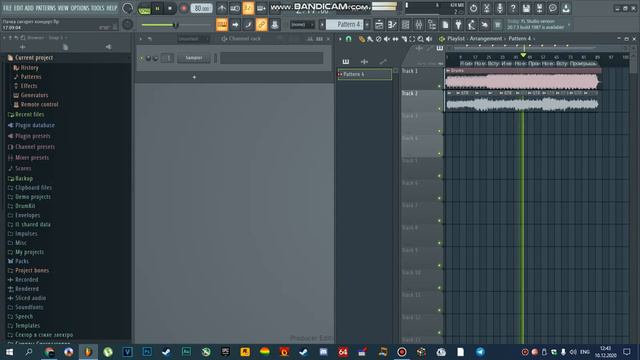
Task: Toggle the orange typing keyboard to piano button
Action: coord(222,24)
